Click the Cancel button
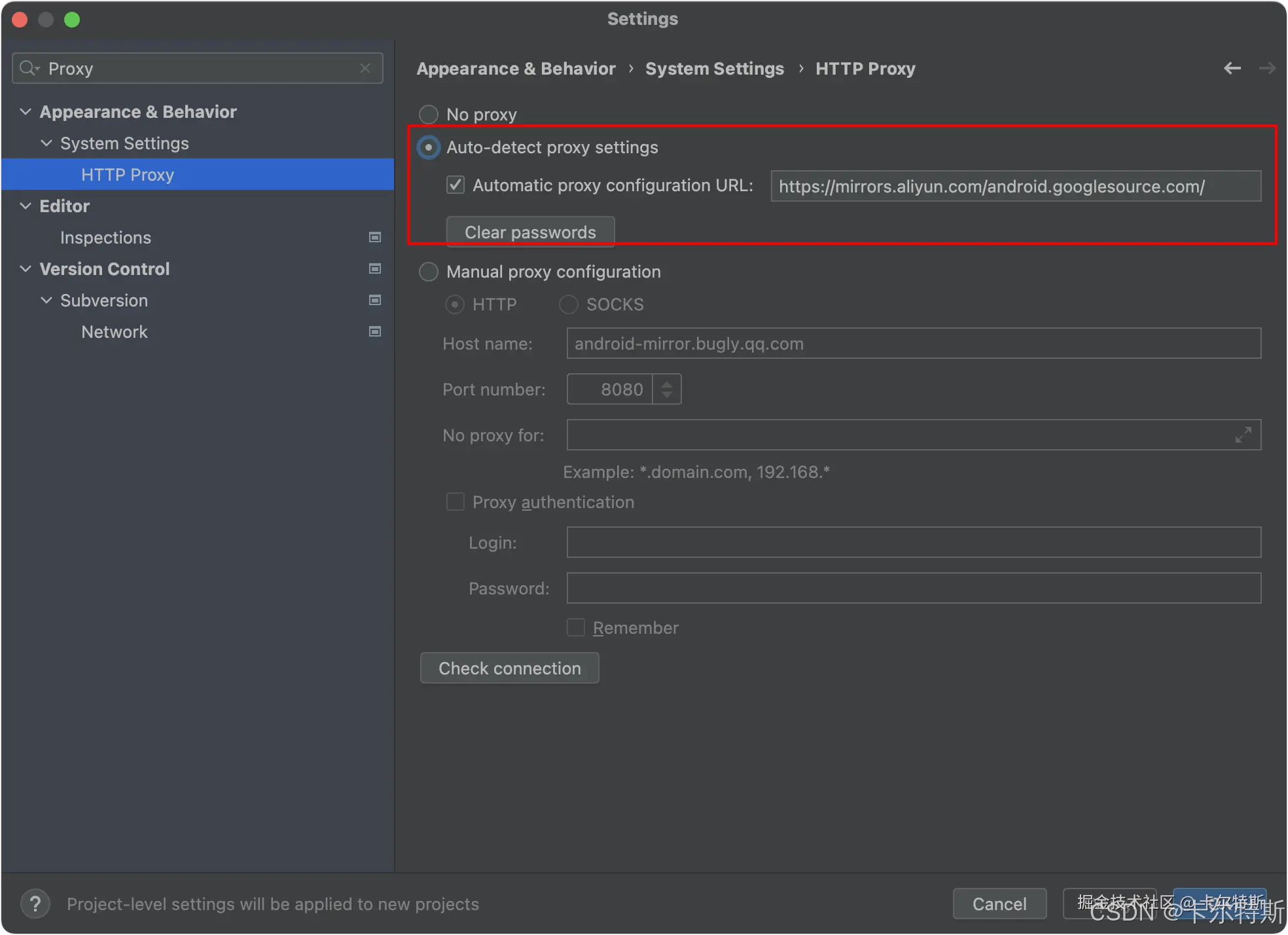This screenshot has height=935, width=1288. click(999, 904)
